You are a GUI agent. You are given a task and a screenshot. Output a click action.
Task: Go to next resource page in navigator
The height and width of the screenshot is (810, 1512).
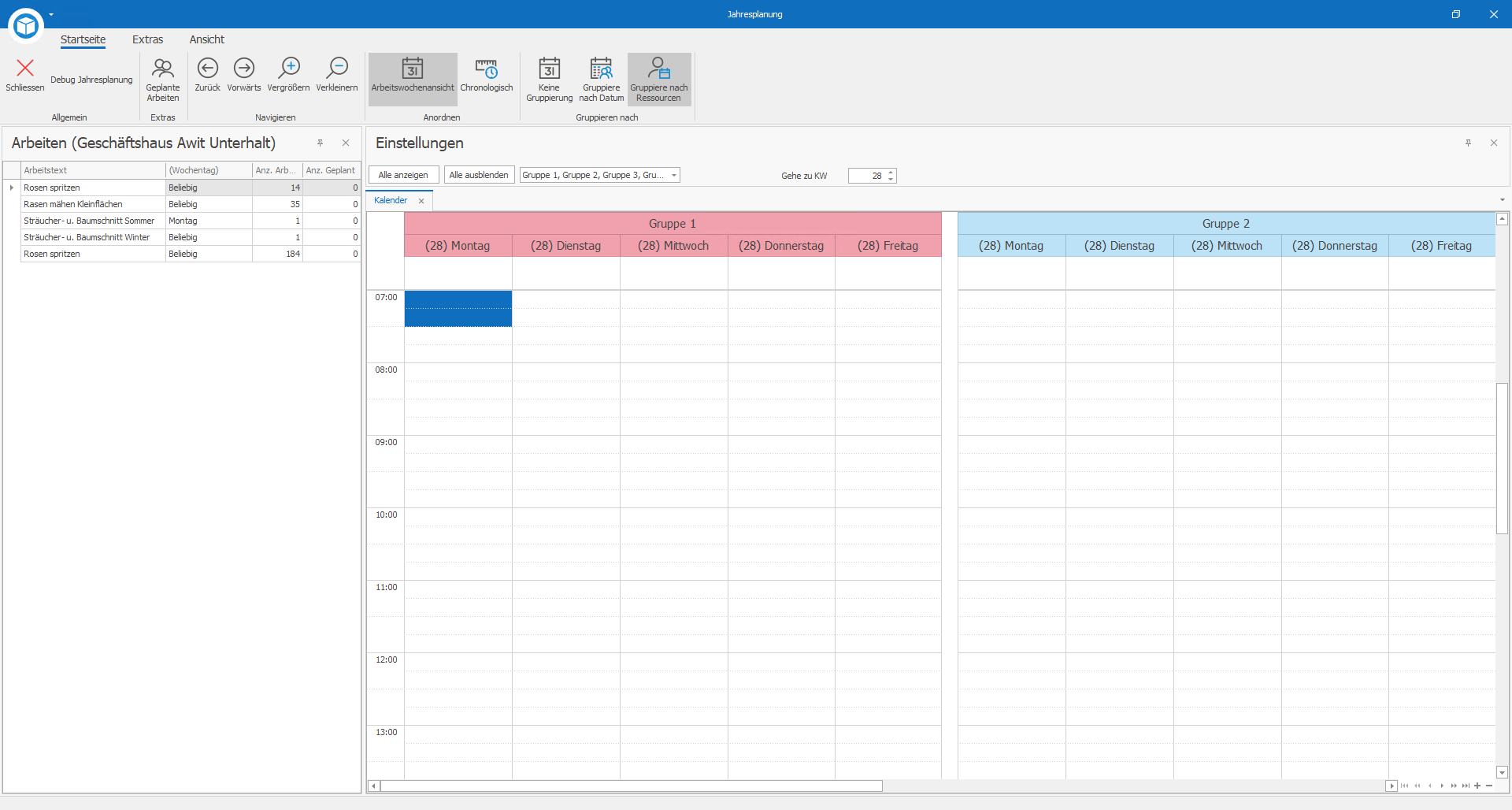coord(1454,786)
